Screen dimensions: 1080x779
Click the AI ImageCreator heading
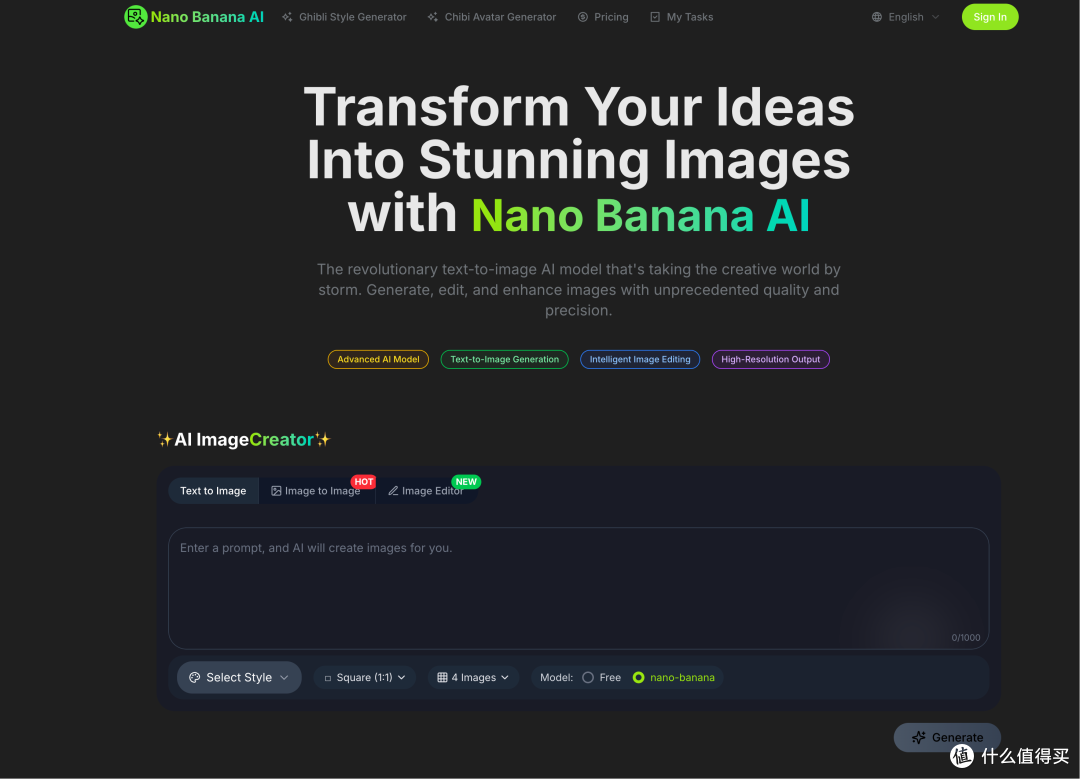244,439
